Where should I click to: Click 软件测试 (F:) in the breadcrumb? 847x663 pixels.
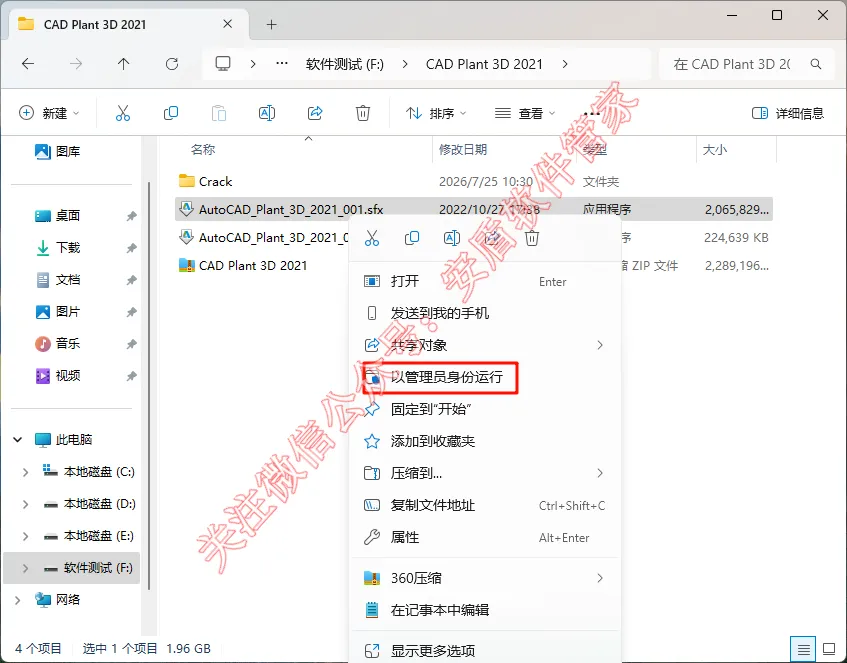345,64
